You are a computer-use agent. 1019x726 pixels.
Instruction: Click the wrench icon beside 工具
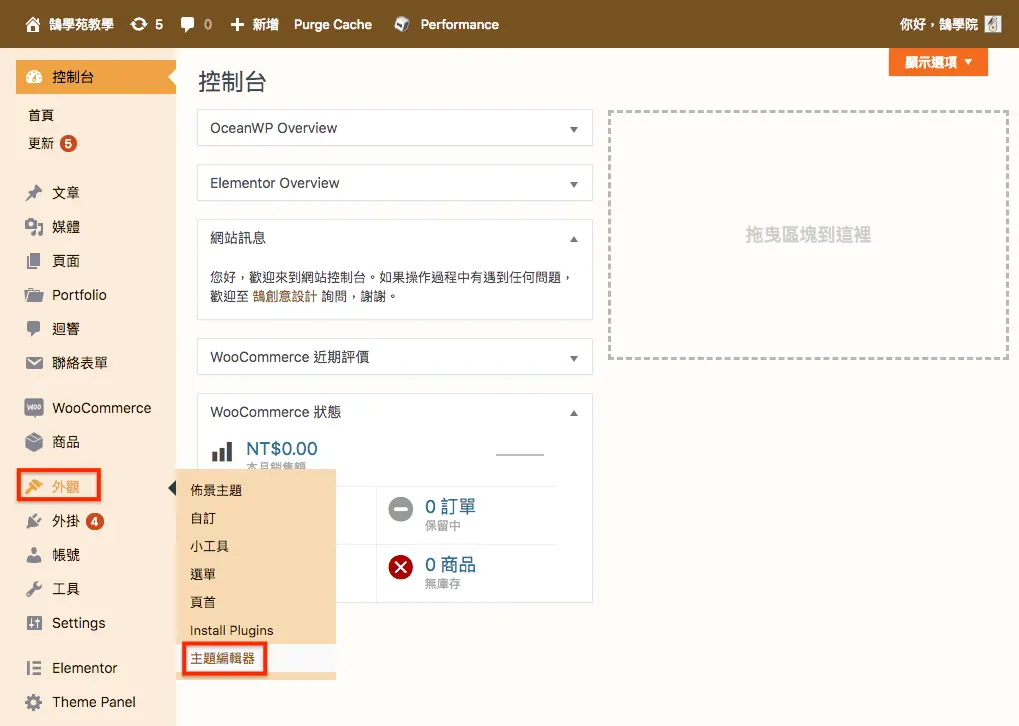tap(34, 589)
